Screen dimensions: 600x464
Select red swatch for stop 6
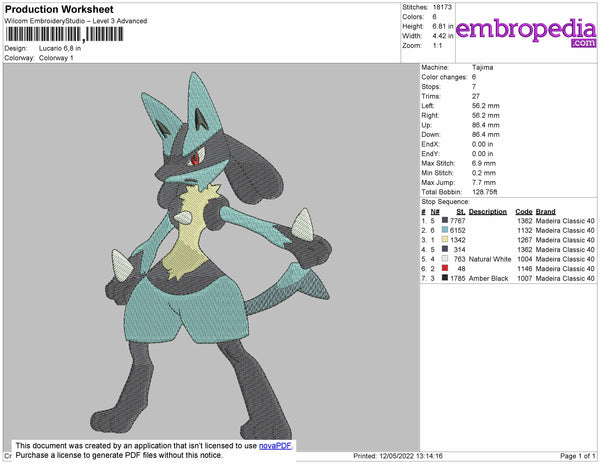(445, 268)
